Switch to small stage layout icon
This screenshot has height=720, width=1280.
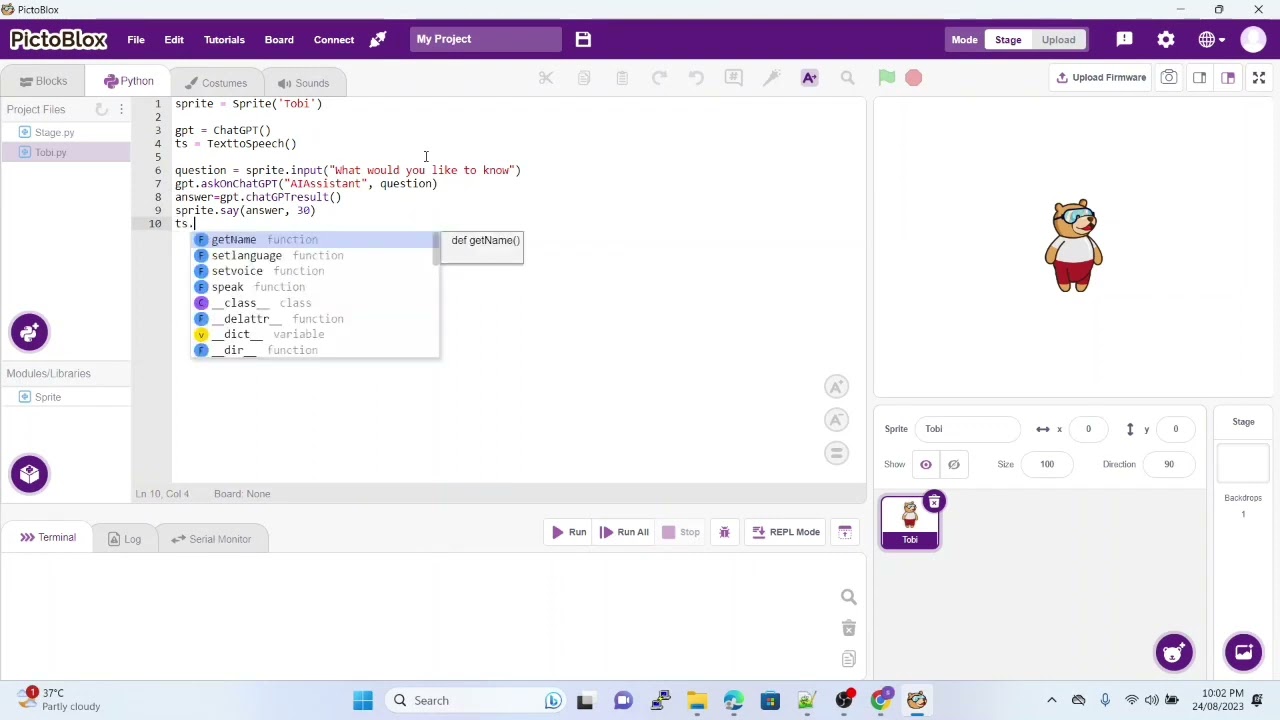point(1199,77)
